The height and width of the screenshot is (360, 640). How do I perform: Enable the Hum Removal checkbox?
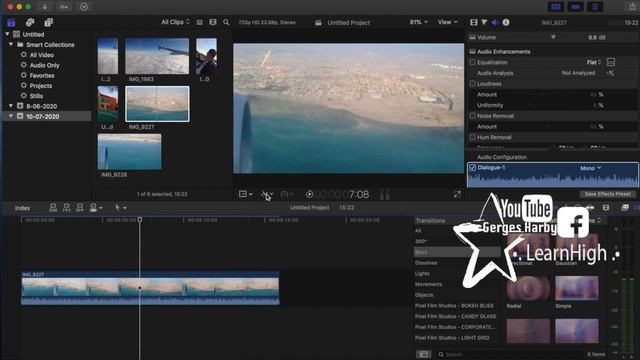point(473,137)
